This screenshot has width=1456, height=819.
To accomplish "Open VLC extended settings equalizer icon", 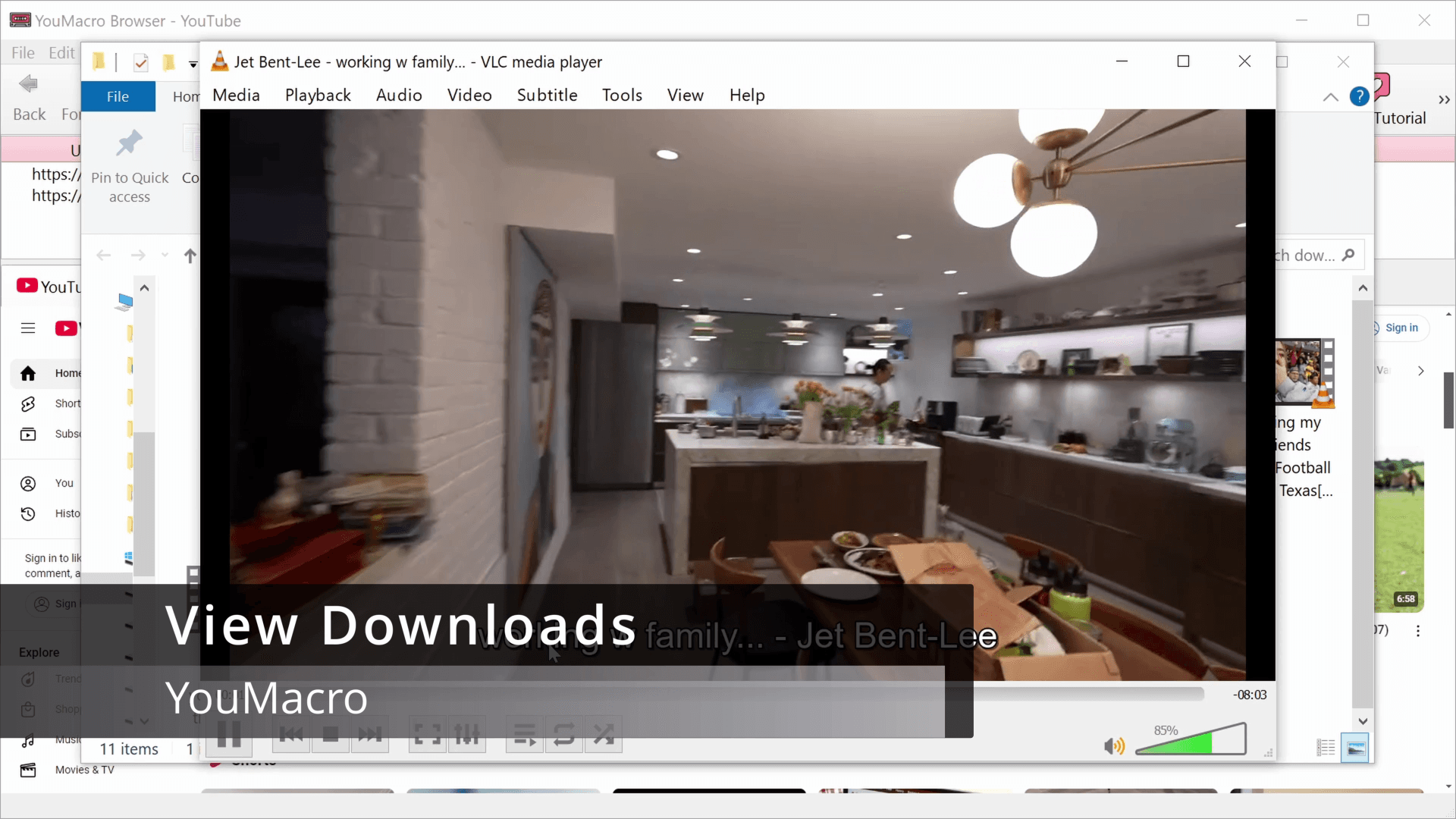I will (467, 734).
